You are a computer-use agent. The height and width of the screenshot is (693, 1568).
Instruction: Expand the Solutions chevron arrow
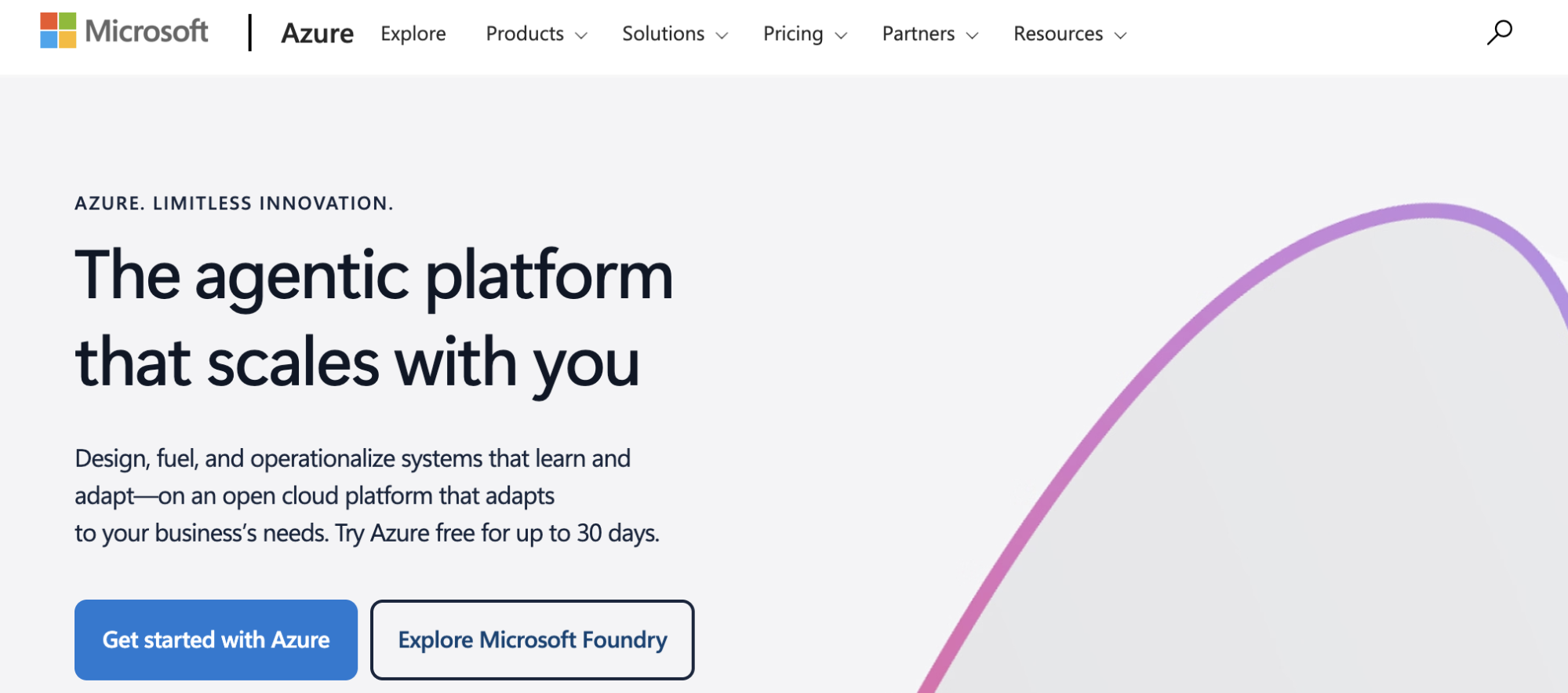coord(722,35)
